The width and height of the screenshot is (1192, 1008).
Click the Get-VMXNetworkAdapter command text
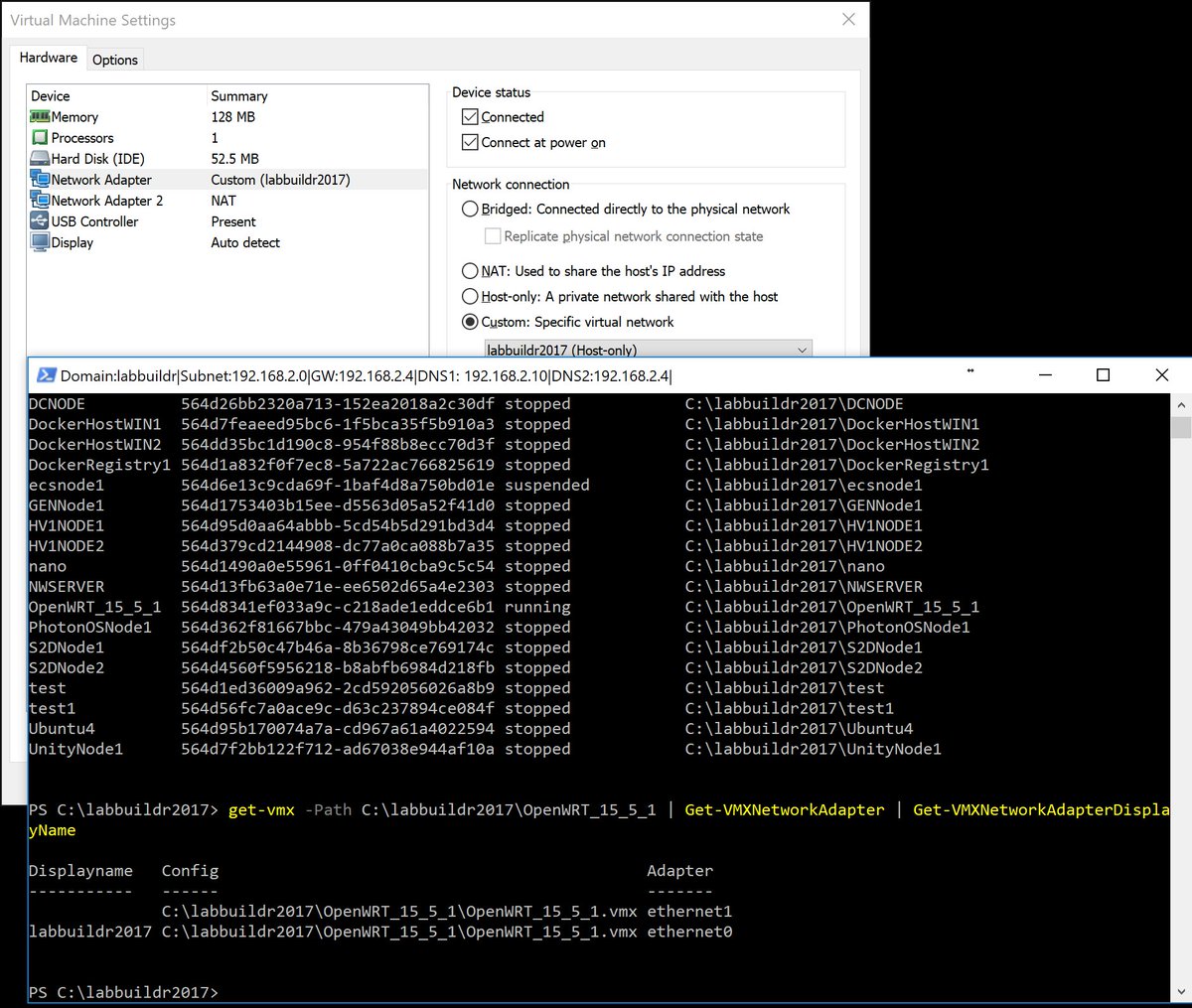tap(785, 809)
